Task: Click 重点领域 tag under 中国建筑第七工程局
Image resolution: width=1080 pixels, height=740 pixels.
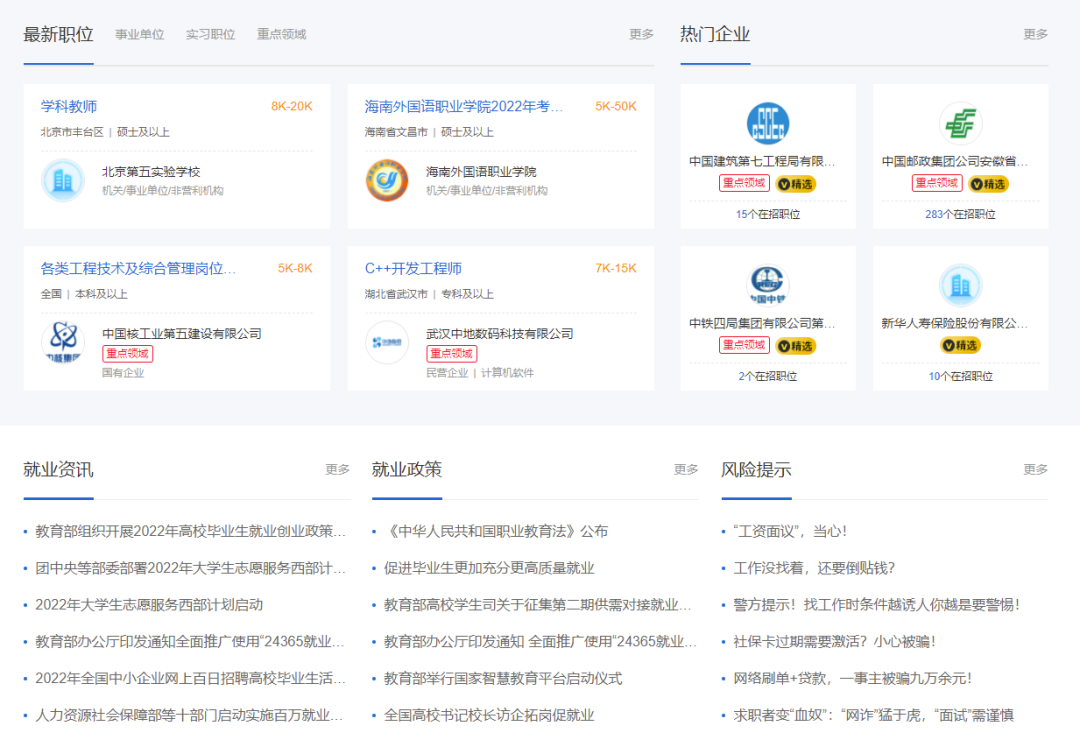Action: [745, 183]
